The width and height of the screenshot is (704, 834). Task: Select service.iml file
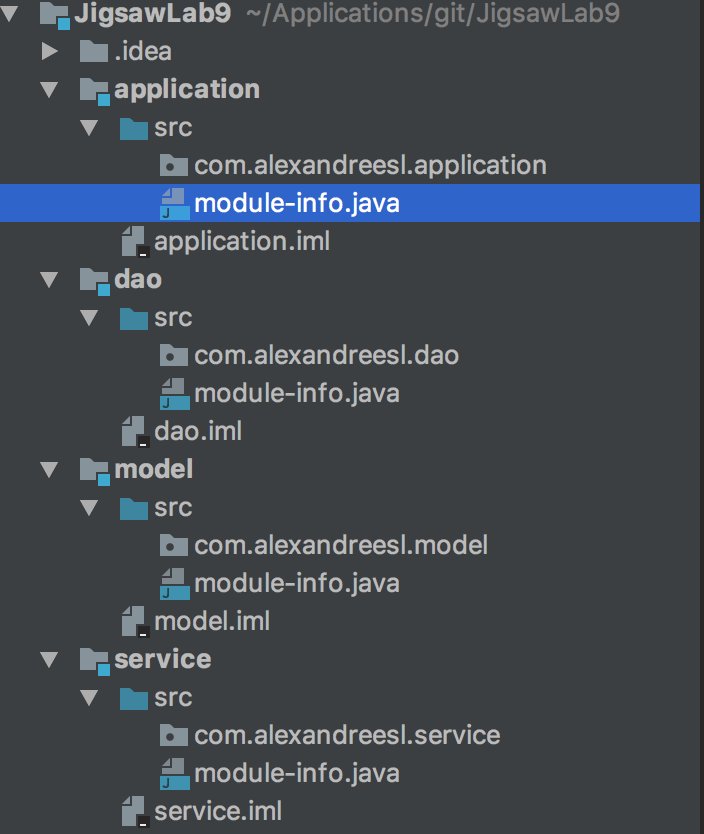[x=218, y=811]
